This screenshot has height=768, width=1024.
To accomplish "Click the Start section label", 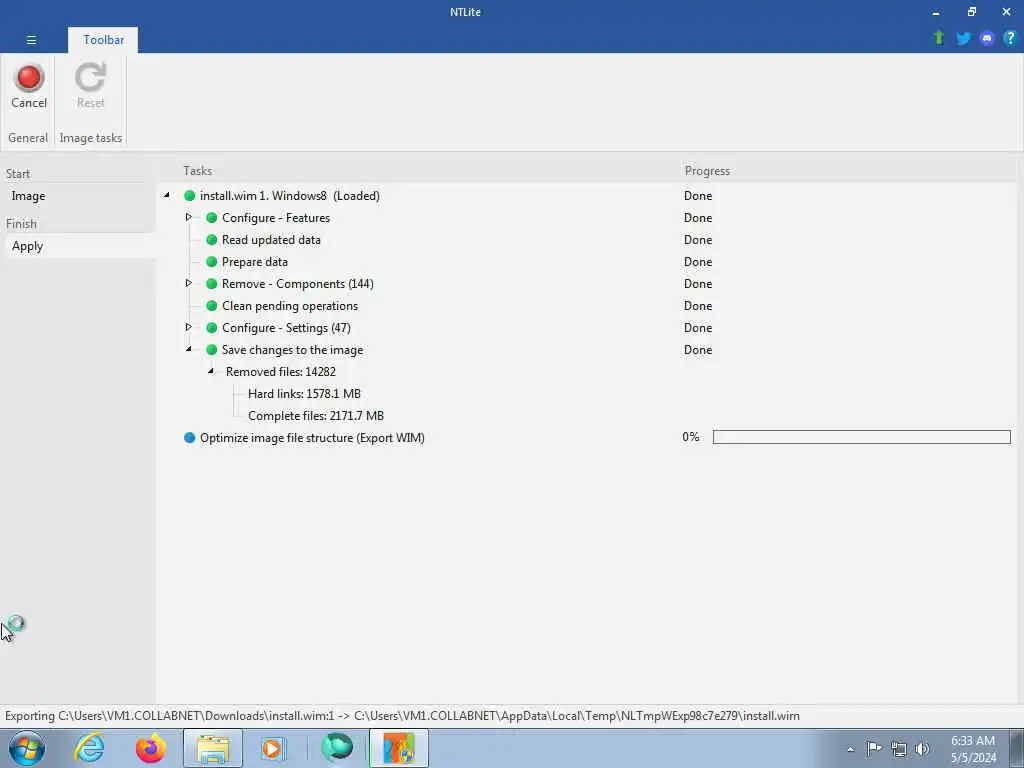I will [18, 174].
